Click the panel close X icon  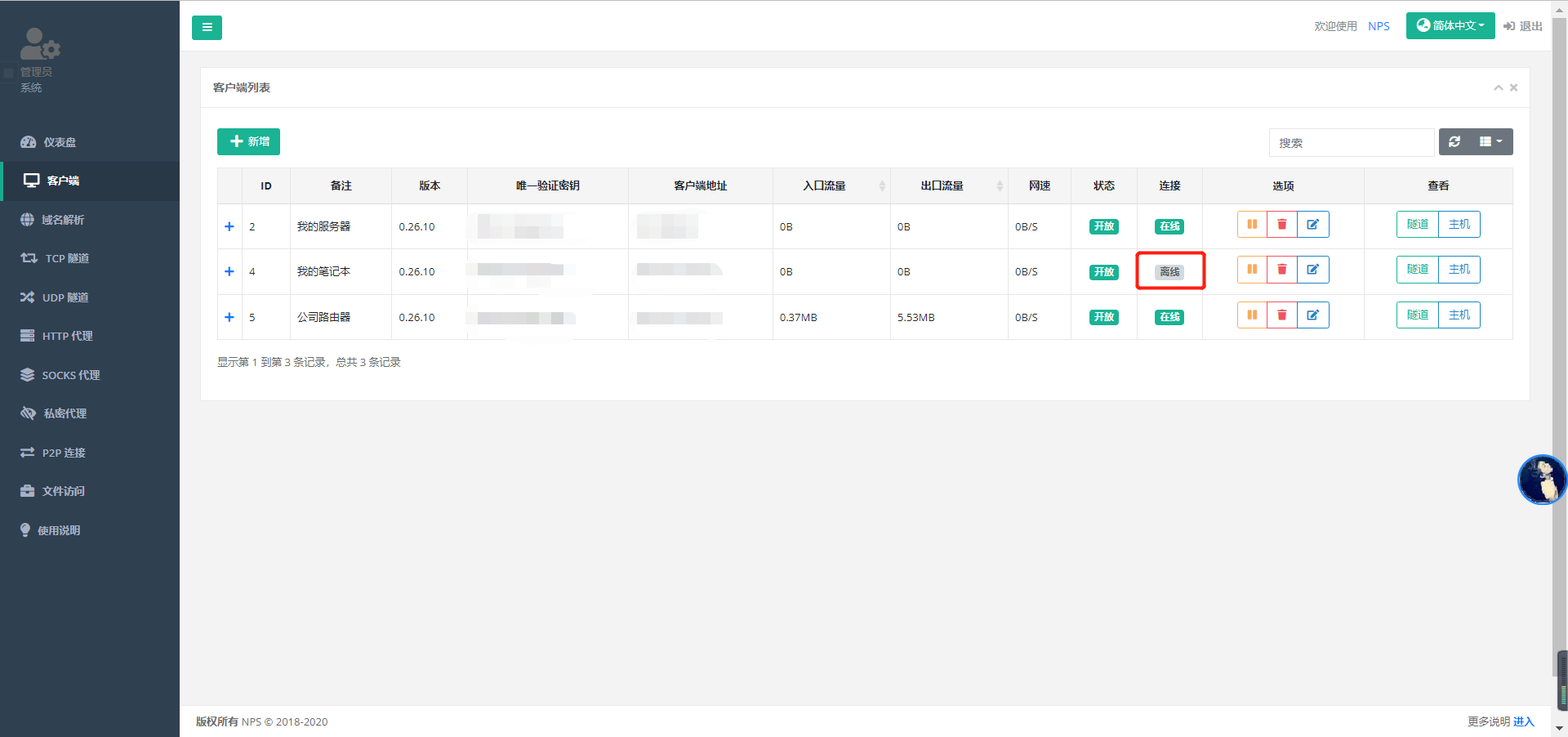[1513, 88]
